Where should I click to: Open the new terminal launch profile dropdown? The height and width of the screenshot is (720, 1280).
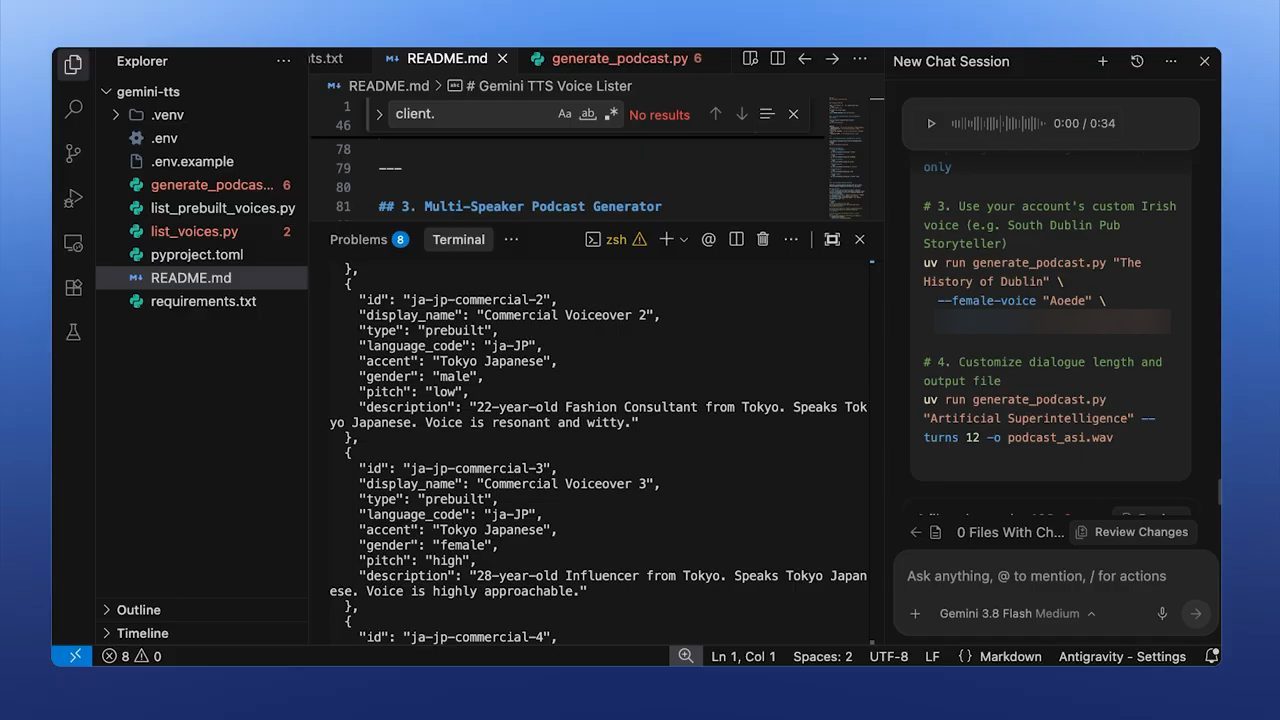[x=684, y=239]
